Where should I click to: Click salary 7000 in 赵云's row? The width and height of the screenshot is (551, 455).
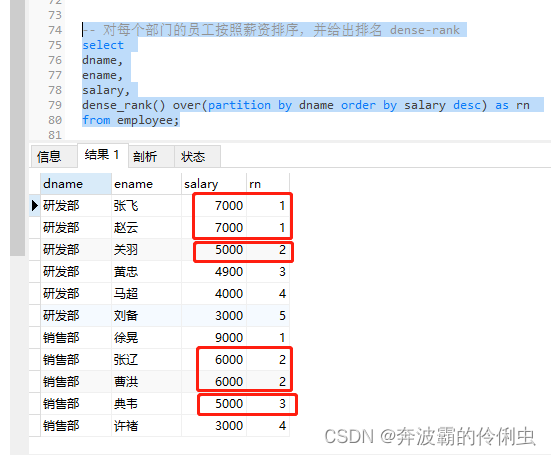(x=214, y=228)
